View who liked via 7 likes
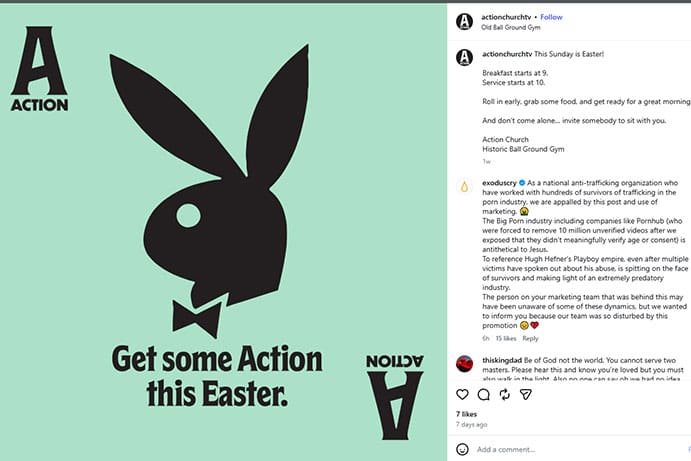Viewport: 691px width, 461px height. coord(467,414)
